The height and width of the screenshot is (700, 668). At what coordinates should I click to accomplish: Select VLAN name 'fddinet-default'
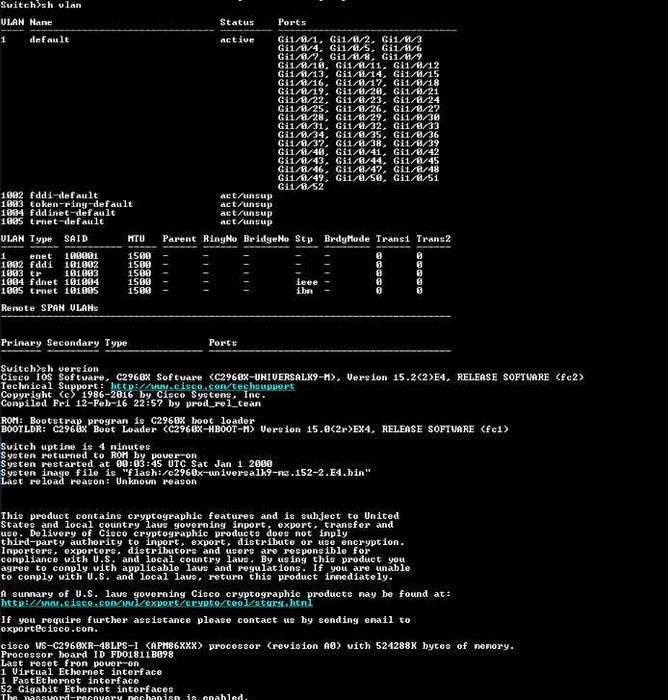(x=72, y=213)
